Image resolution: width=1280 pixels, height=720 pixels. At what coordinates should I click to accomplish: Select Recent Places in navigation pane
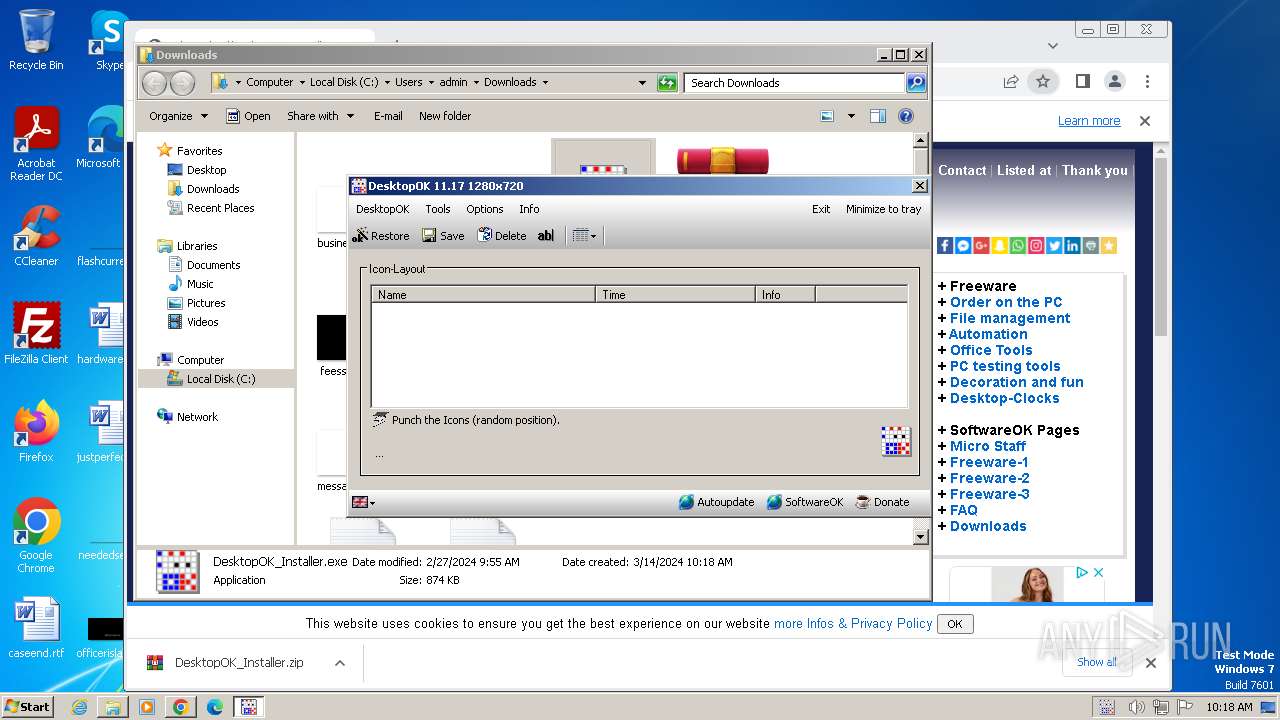[220, 208]
